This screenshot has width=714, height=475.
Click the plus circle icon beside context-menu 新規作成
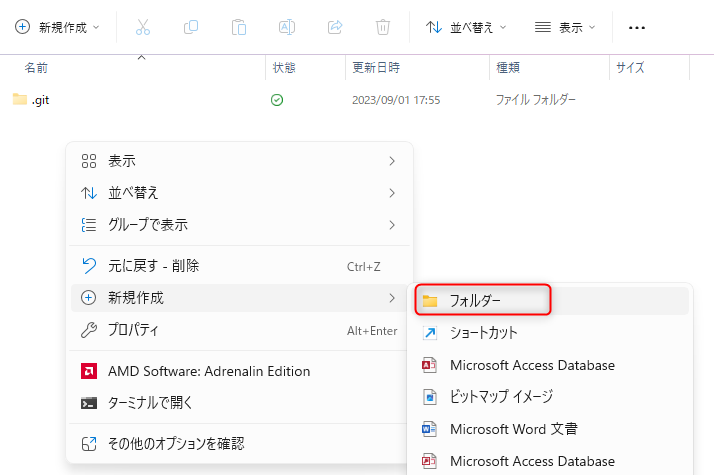point(88,298)
